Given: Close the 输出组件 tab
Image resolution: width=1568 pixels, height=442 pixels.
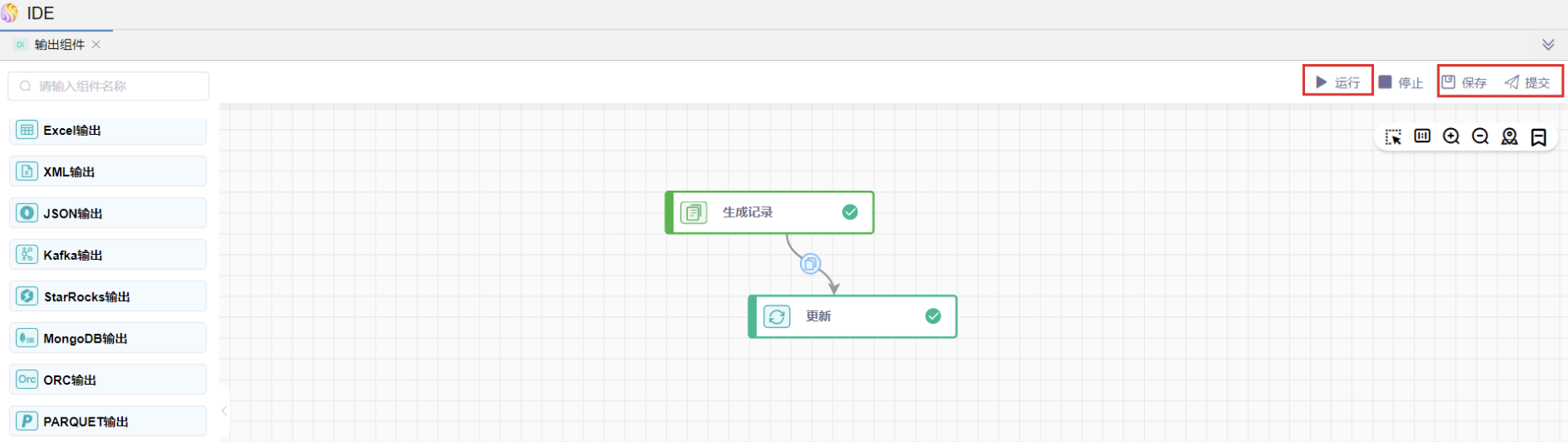Looking at the screenshot, I should coord(96,45).
